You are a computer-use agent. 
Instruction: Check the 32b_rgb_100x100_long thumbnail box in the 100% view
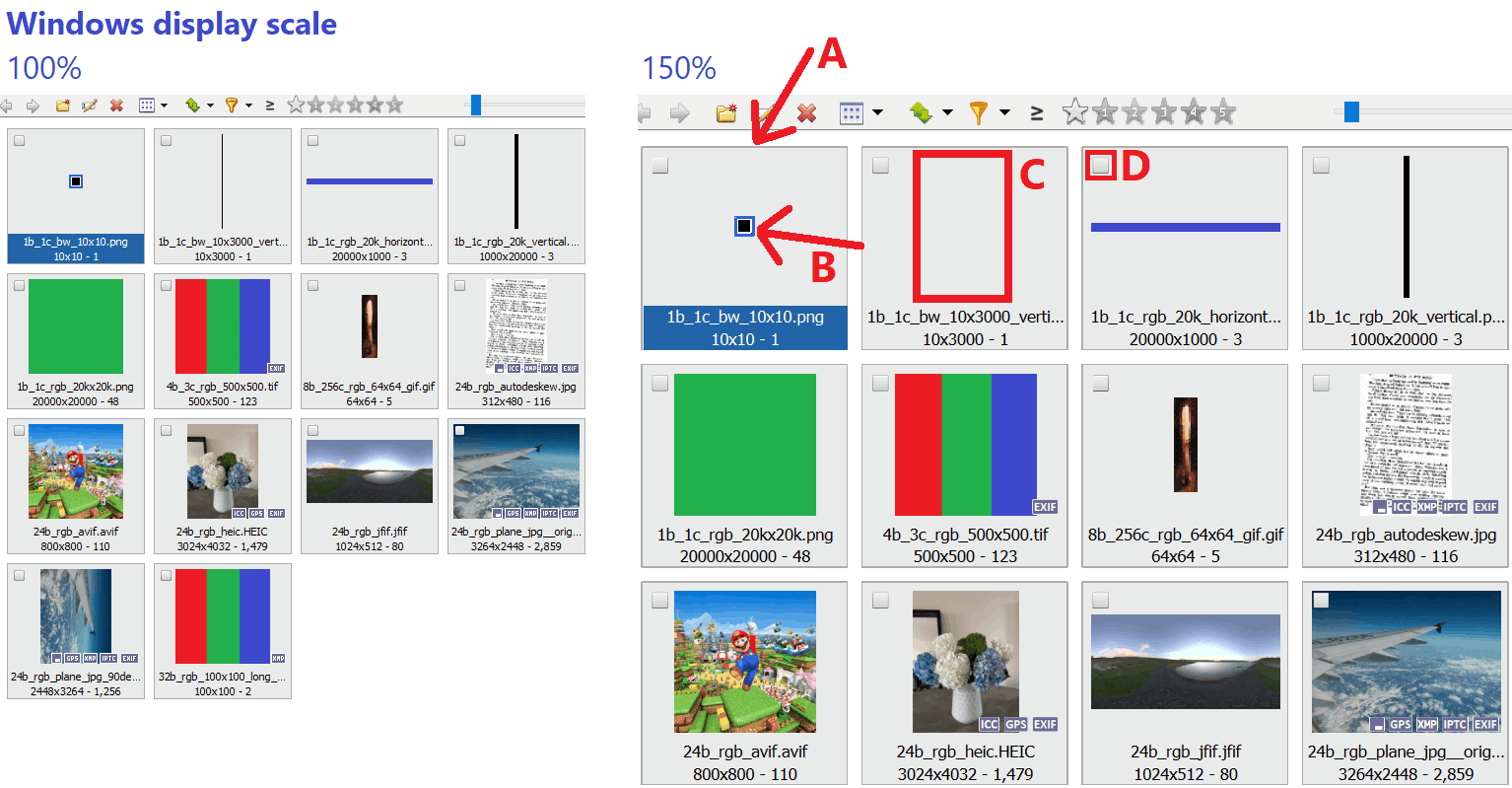[166, 576]
